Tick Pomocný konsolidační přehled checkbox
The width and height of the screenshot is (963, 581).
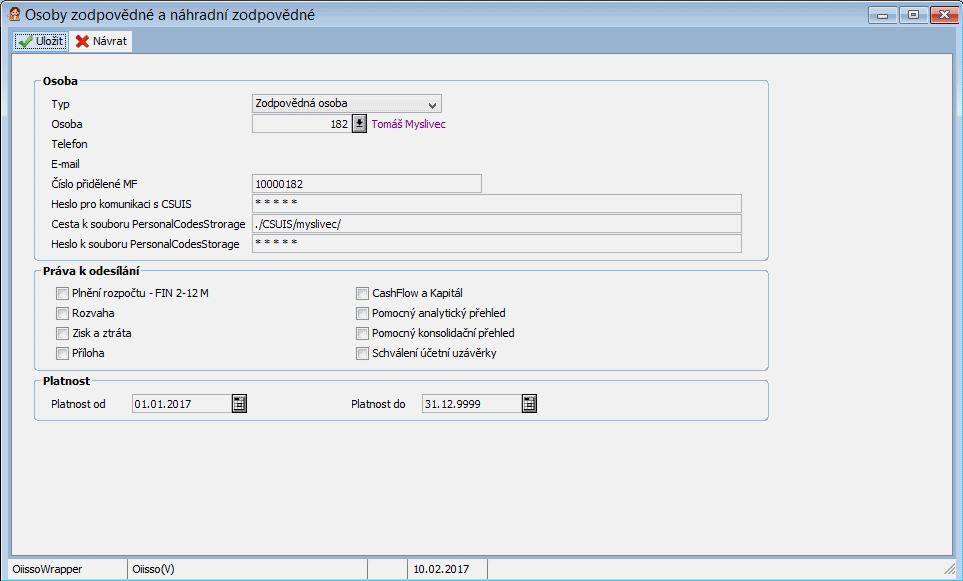click(x=363, y=333)
